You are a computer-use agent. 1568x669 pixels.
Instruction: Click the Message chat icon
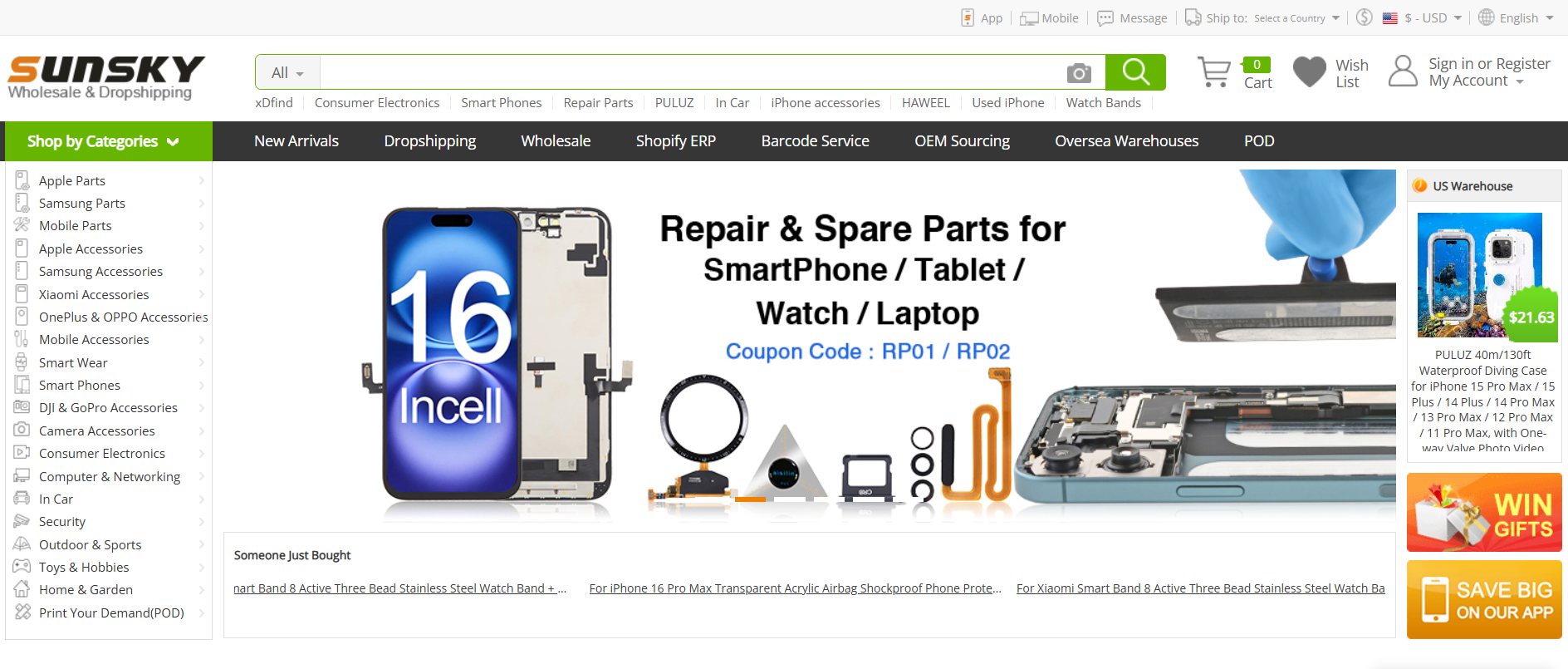(1105, 18)
